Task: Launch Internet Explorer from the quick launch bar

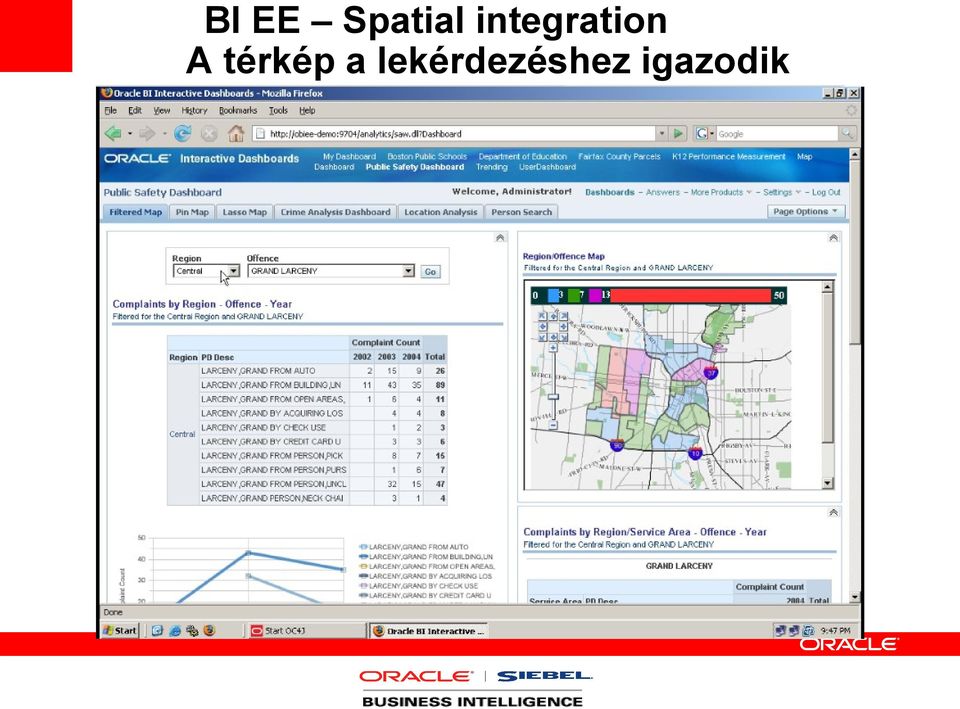Action: click(175, 630)
